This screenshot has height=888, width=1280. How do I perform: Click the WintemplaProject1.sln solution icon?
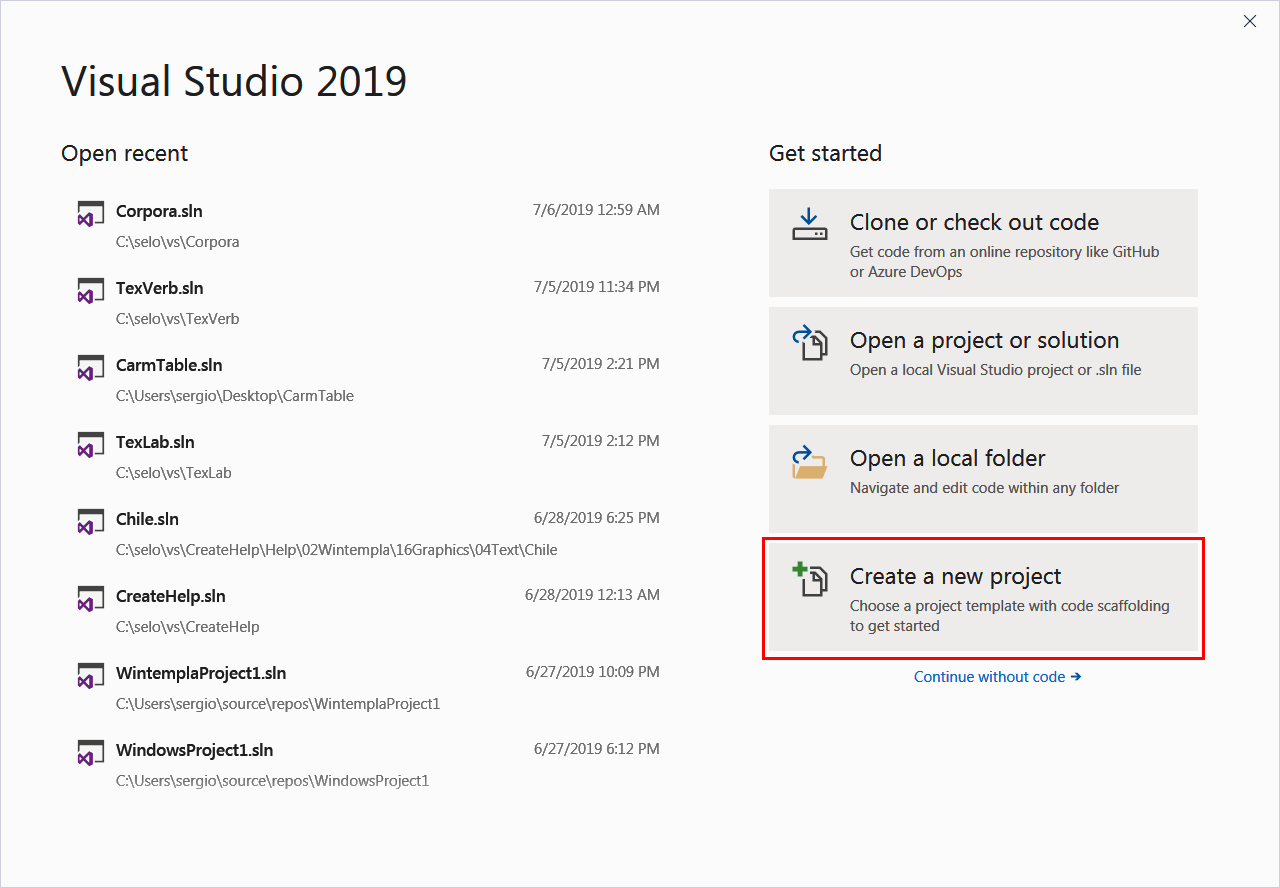point(91,676)
